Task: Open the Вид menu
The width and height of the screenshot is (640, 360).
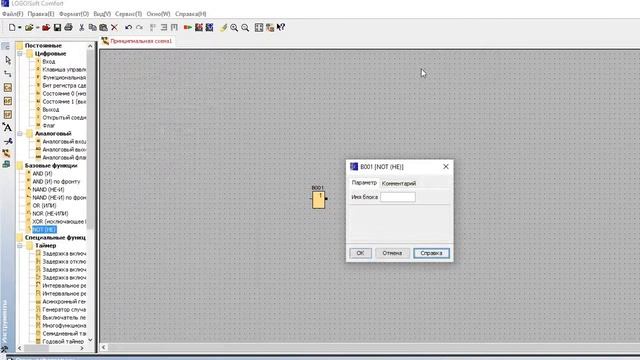Action: point(102,14)
